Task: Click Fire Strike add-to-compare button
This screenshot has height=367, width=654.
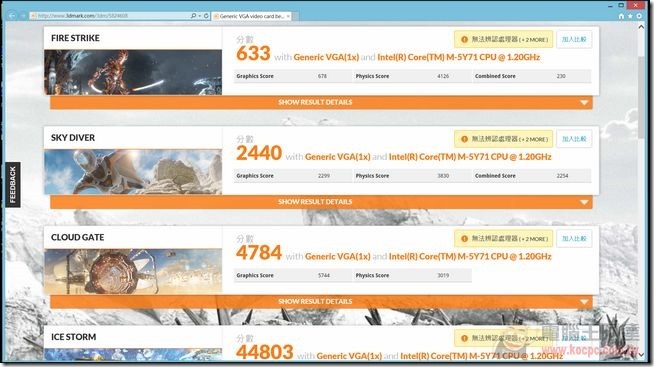Action: tap(574, 39)
